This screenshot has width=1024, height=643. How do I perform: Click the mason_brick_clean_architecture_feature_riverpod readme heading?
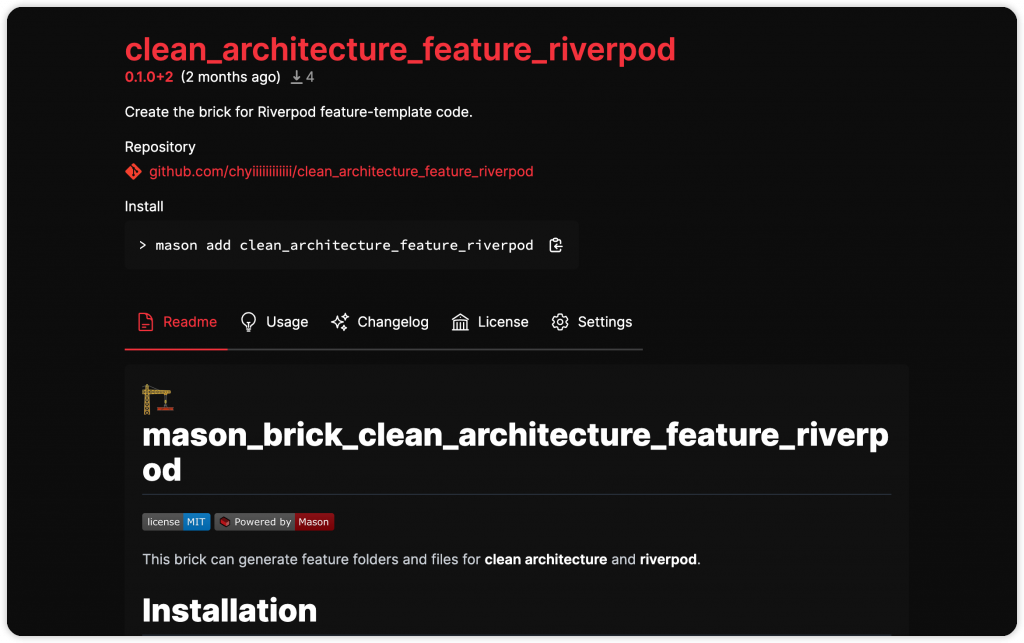pos(515,452)
